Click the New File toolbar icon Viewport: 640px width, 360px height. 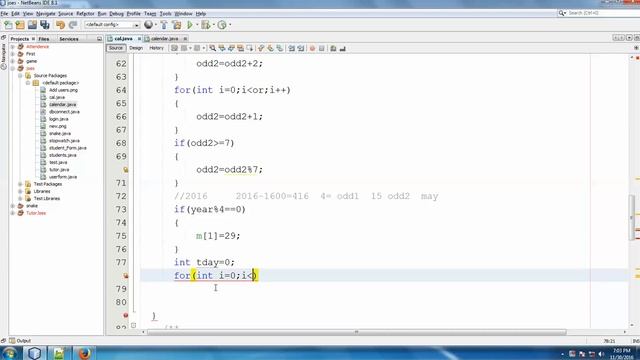pos(8,25)
